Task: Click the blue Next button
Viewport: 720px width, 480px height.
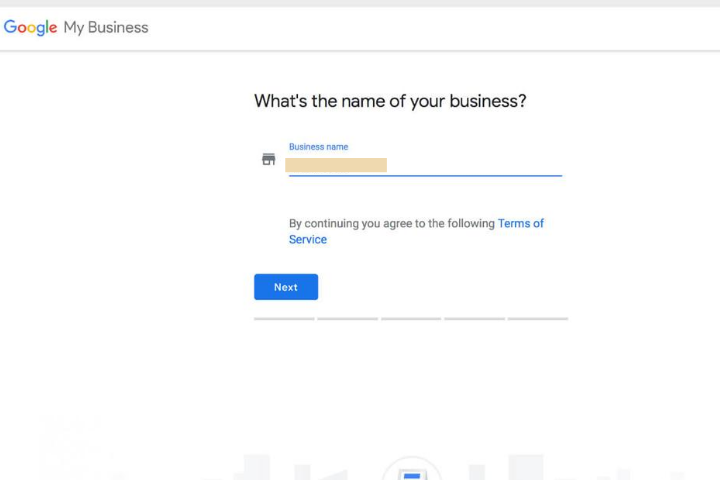Action: [286, 287]
